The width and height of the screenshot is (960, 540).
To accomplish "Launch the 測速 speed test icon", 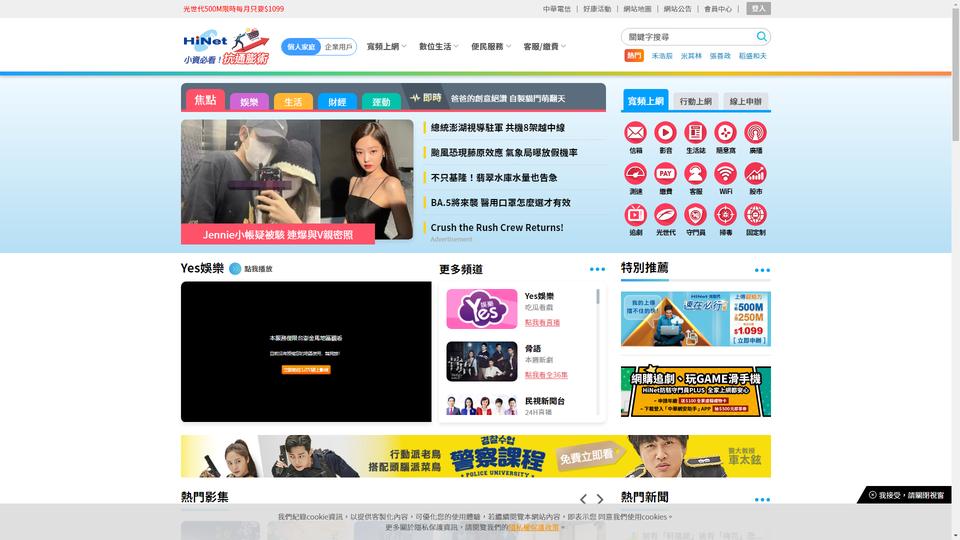I will (636, 174).
